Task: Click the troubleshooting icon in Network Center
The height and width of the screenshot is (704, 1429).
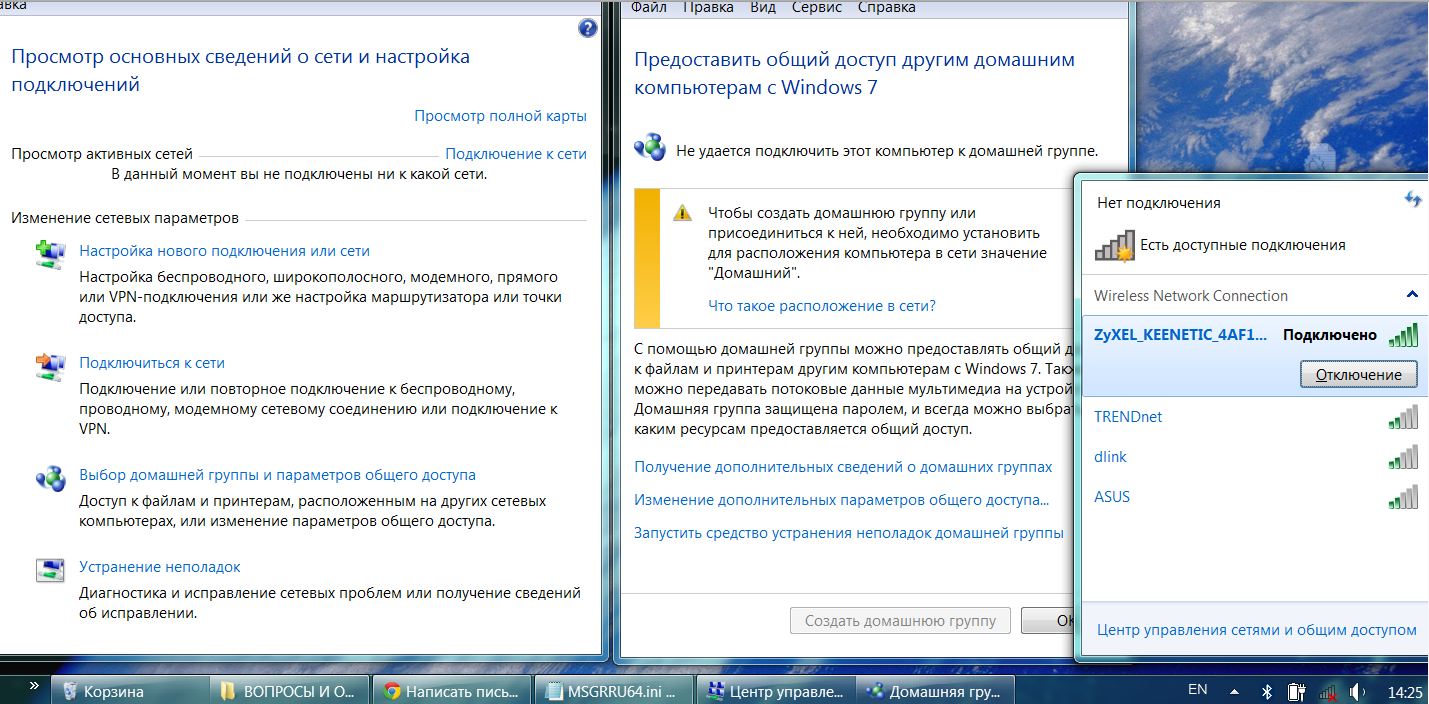Action: (x=50, y=571)
